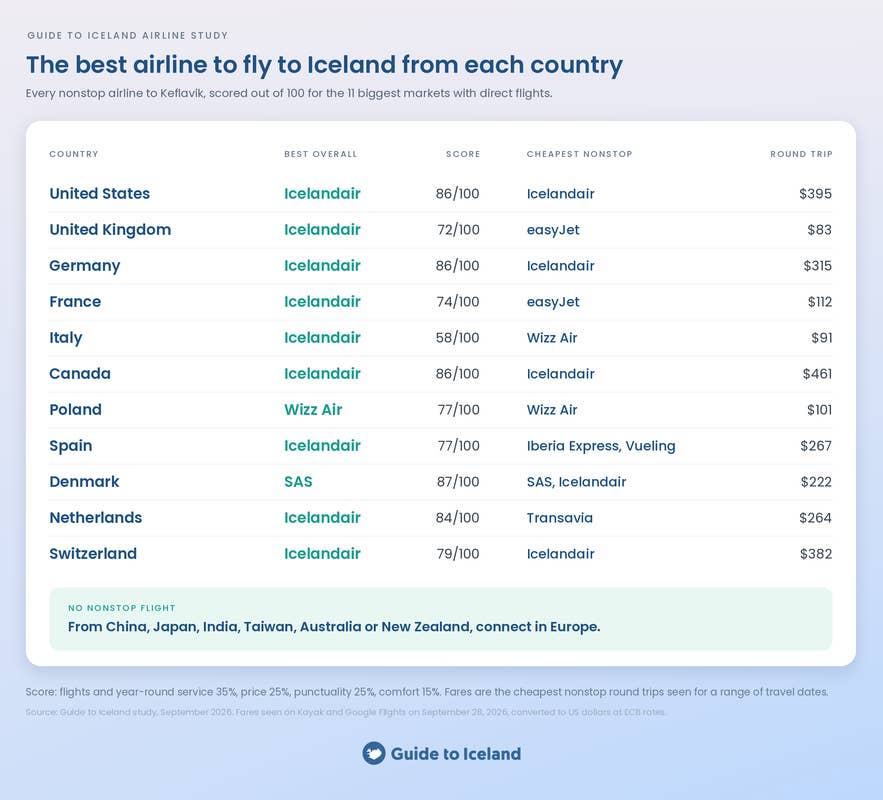This screenshot has height=800, width=883.
Task: Click Icelandair best overall in Netherlands row
Action: click(322, 518)
